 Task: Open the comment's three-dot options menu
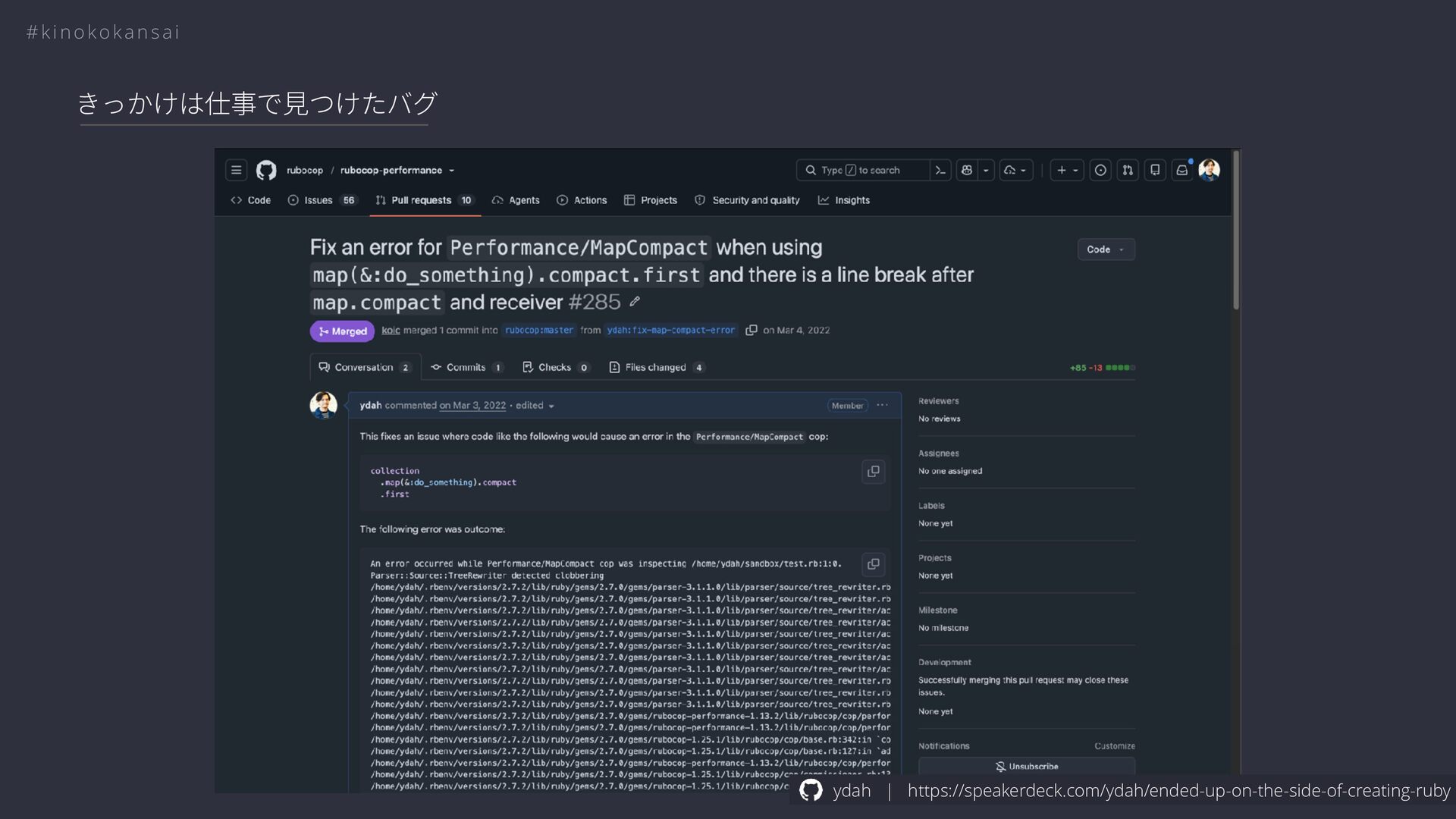882,406
